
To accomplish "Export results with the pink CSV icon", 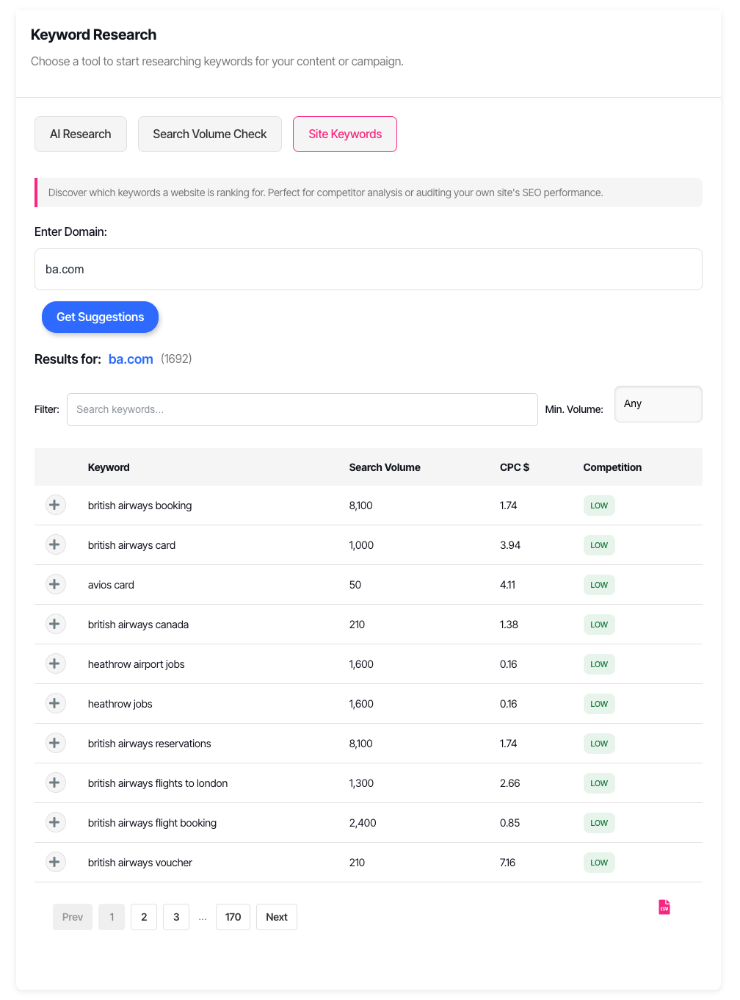I will [664, 907].
